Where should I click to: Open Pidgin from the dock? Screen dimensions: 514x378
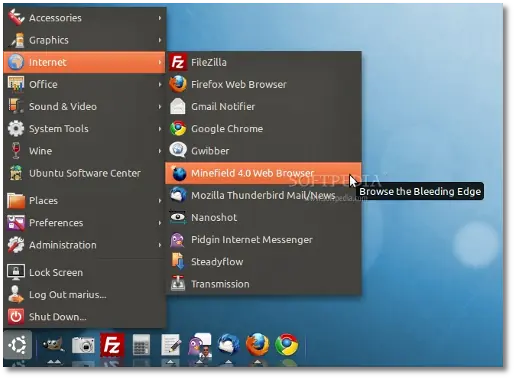199,345
